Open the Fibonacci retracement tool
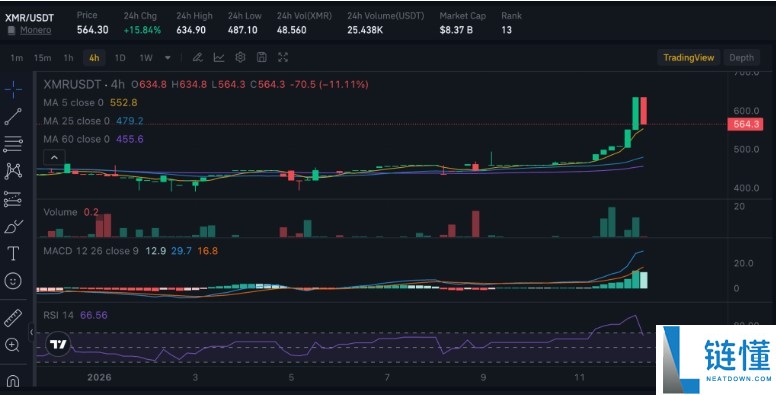Viewport: 776px width, 395px height. pyautogui.click(x=13, y=144)
